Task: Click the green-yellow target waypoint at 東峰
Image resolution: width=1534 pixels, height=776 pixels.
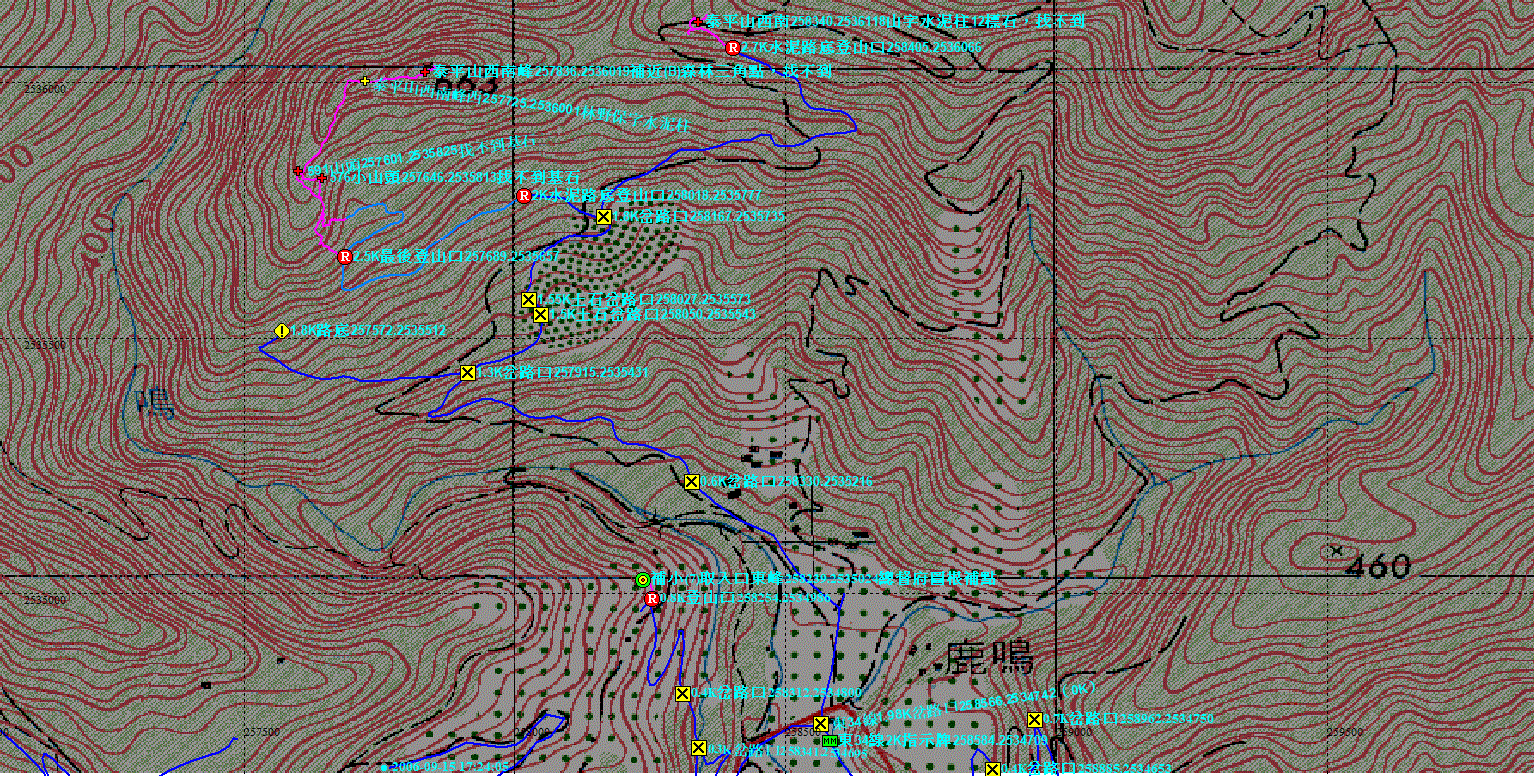Action: click(643, 579)
